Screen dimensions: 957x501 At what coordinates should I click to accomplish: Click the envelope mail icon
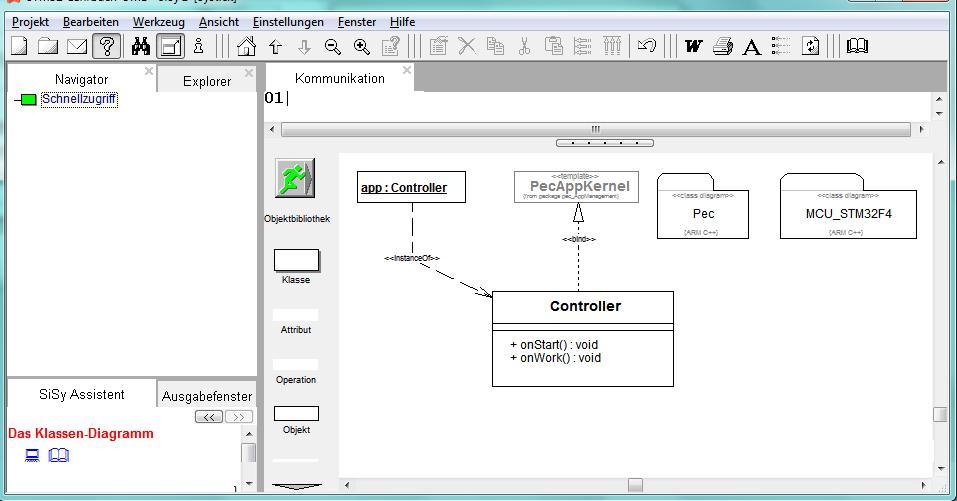[77, 46]
